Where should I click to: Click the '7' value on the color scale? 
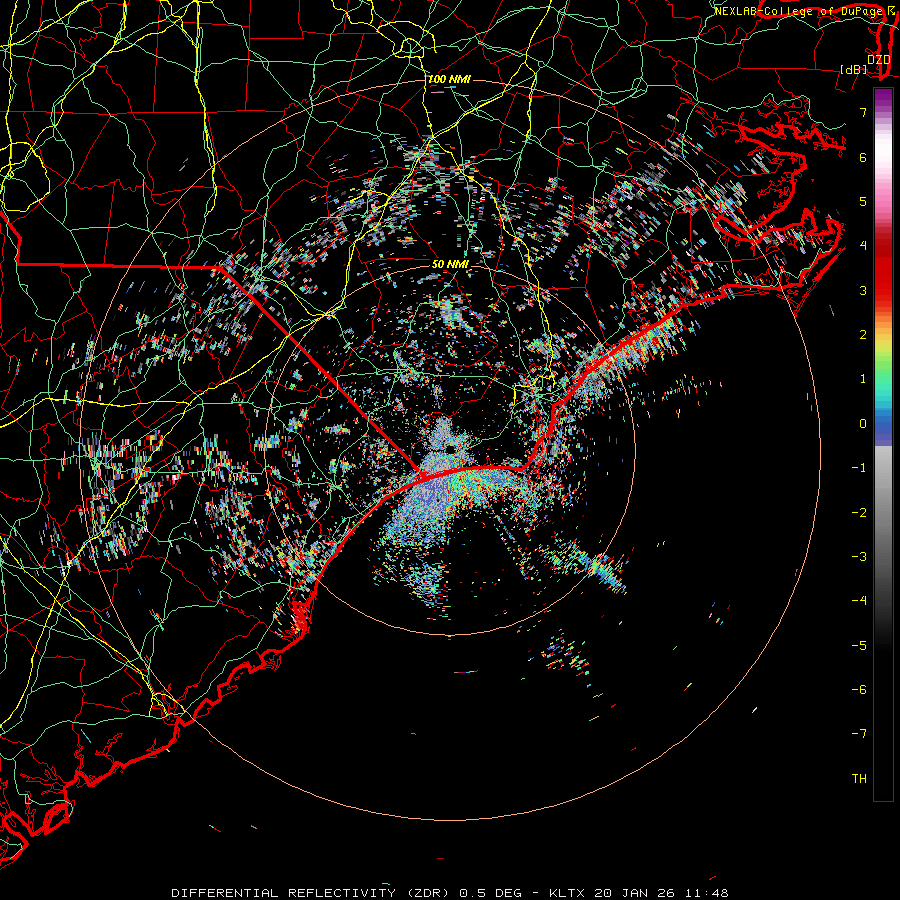(863, 112)
